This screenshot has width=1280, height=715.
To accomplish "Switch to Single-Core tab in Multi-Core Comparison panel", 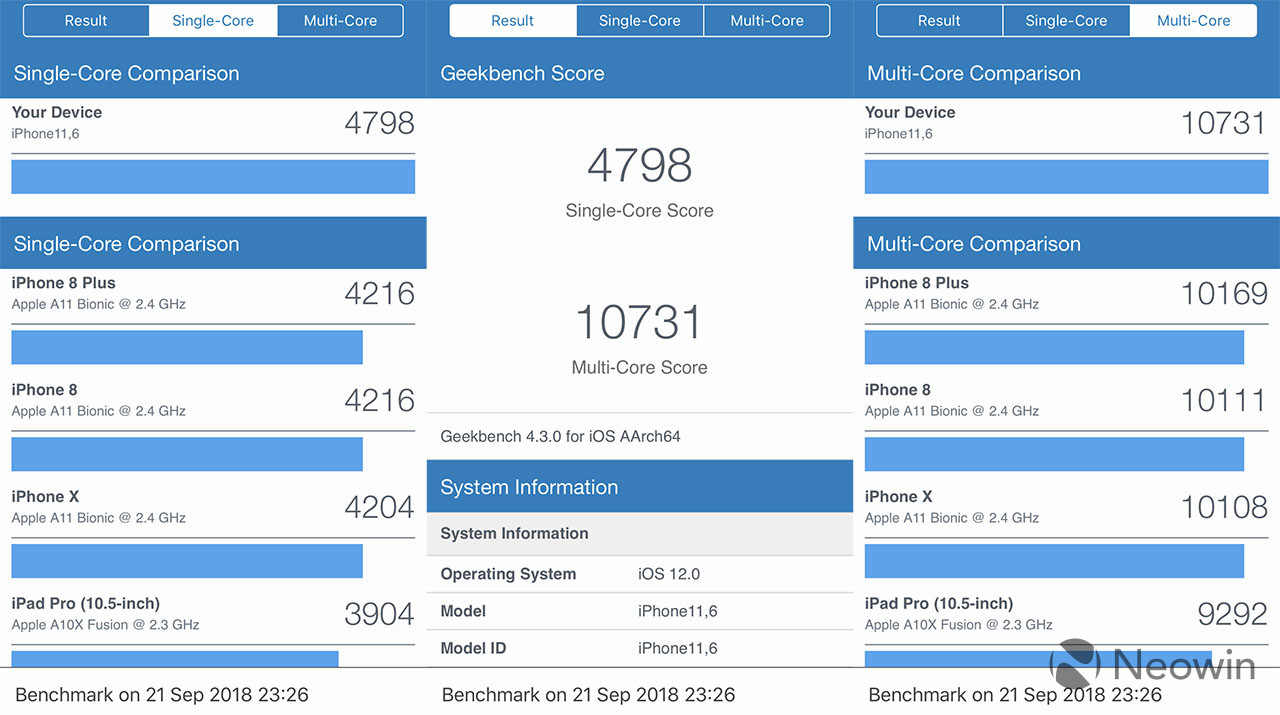I will [1066, 21].
